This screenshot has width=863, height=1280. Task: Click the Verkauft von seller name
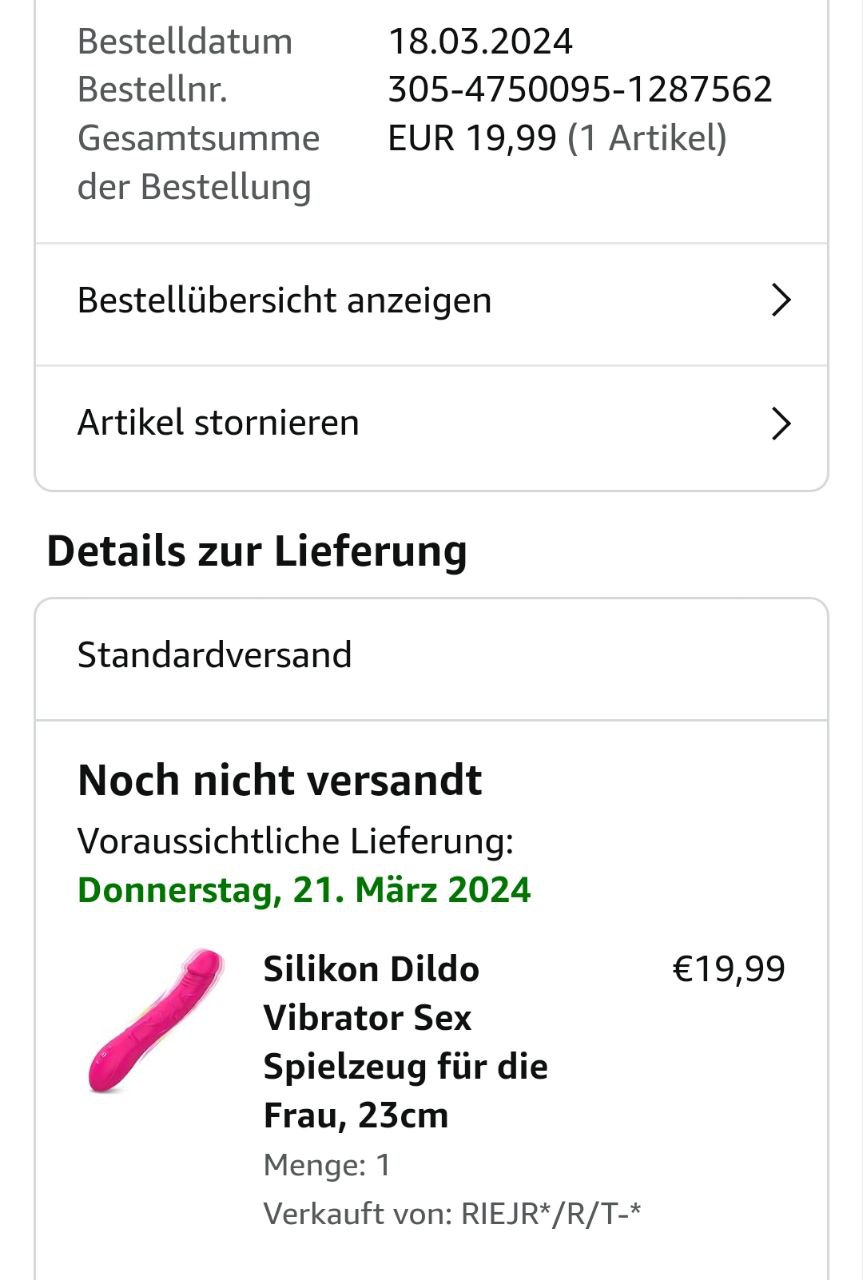point(550,1214)
